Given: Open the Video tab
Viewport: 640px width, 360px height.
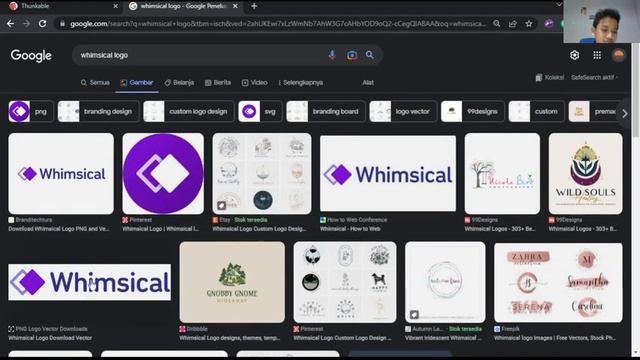Looking at the screenshot, I should [255, 82].
